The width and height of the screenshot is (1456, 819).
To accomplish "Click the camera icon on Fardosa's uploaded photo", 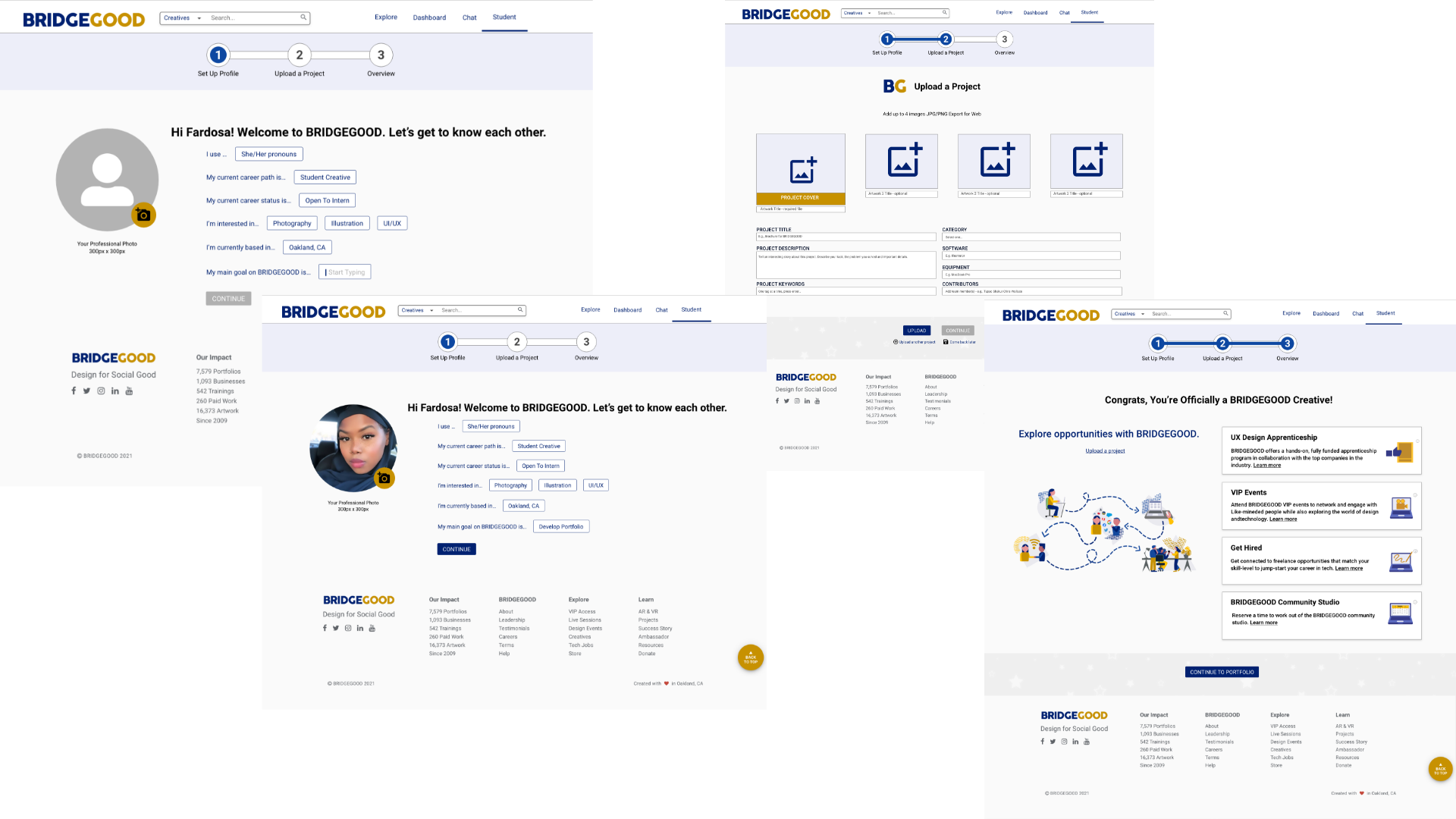I will pos(384,479).
